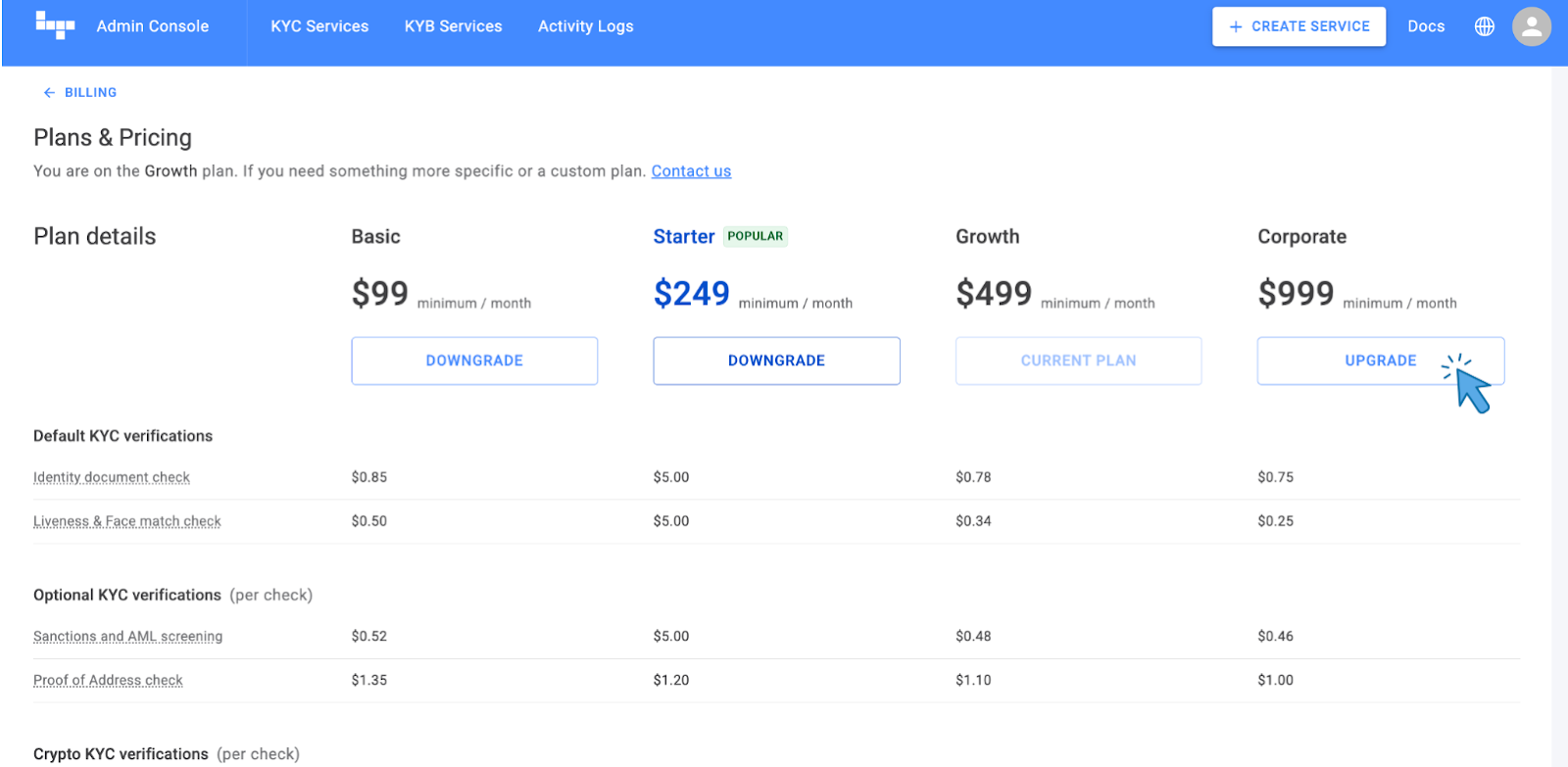The width and height of the screenshot is (1568, 767).
Task: Downgrade to the Basic plan
Action: [x=474, y=360]
